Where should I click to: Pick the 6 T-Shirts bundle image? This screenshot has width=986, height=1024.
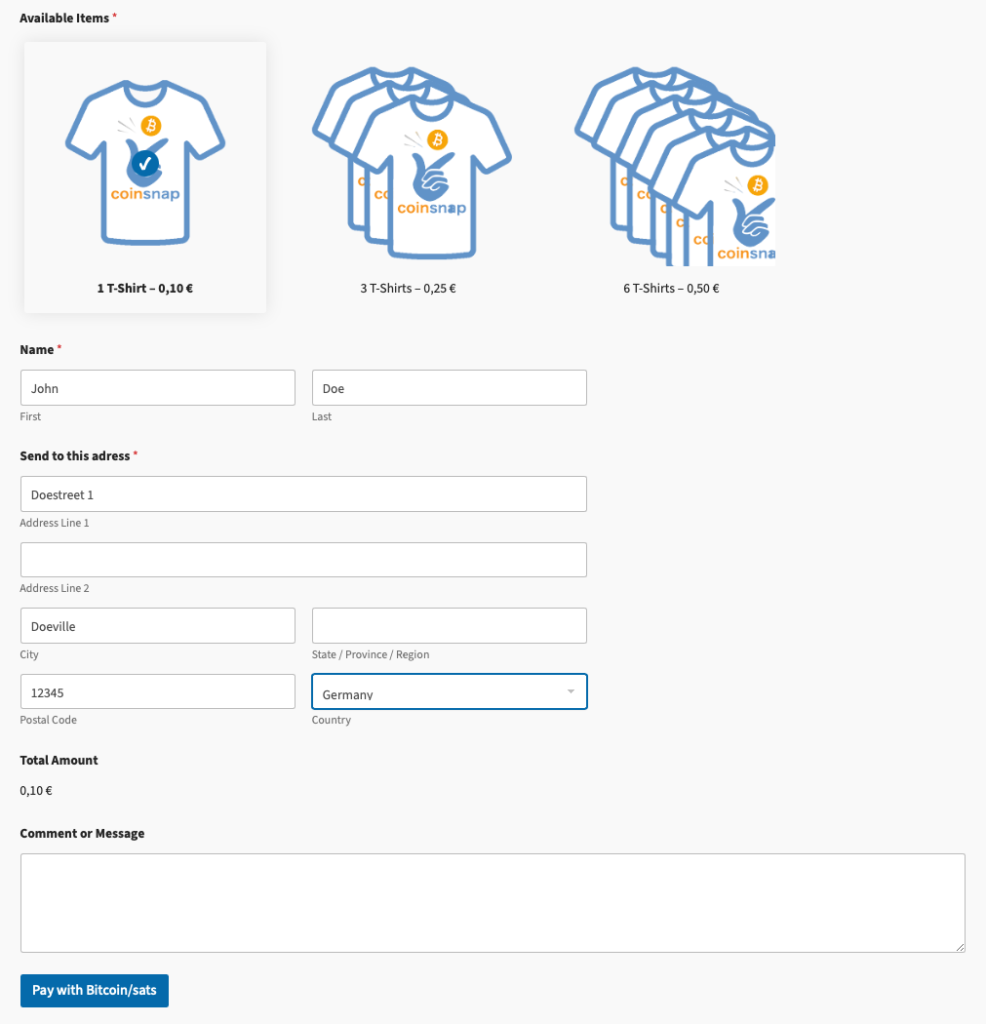pyautogui.click(x=675, y=165)
